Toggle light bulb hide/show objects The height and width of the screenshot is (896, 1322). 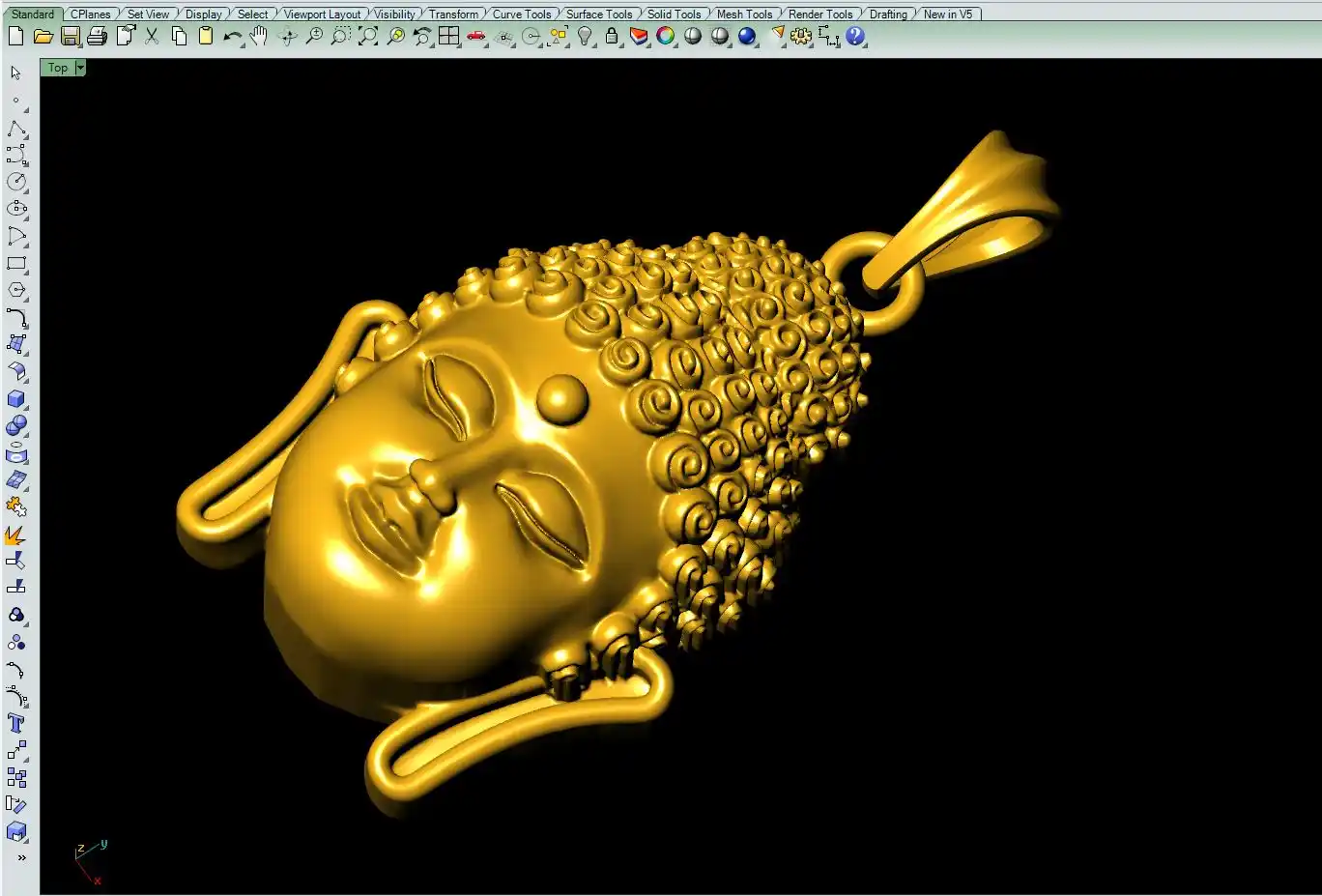pos(585,37)
